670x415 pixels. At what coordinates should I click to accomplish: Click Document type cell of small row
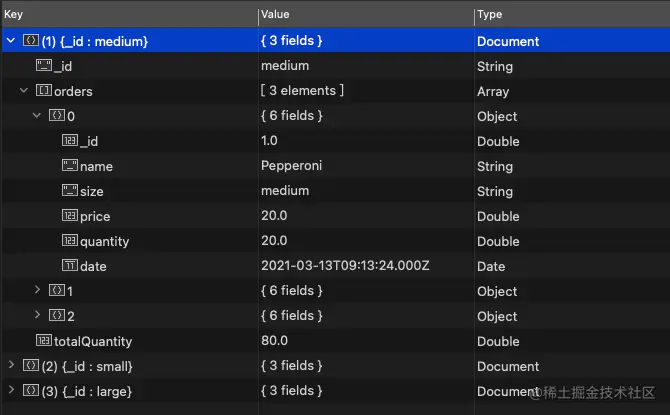(508, 366)
